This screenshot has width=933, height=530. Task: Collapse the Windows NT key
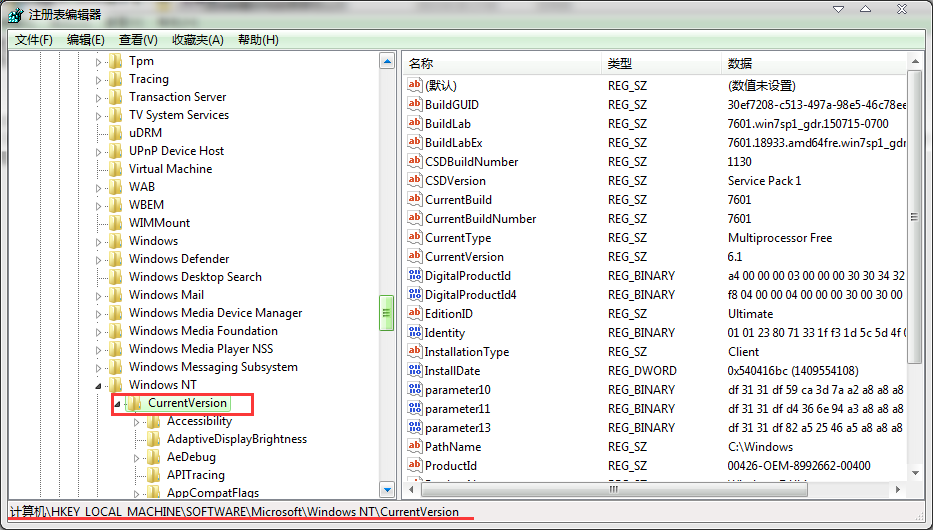99,386
